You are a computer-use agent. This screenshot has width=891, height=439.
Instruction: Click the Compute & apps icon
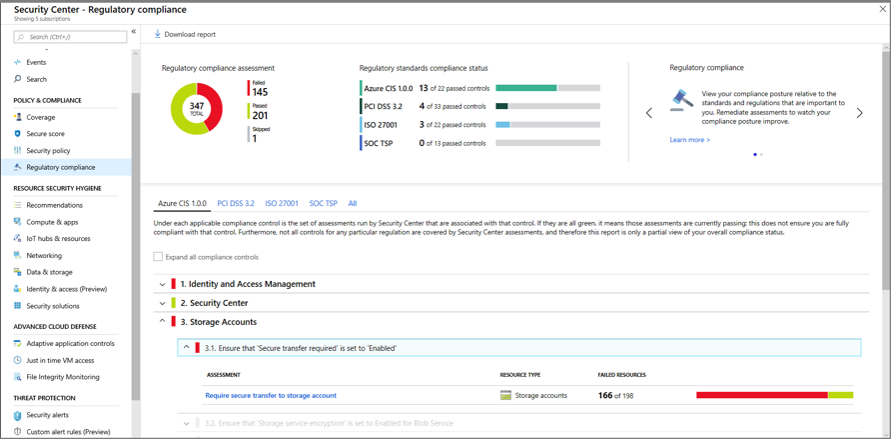(18, 222)
